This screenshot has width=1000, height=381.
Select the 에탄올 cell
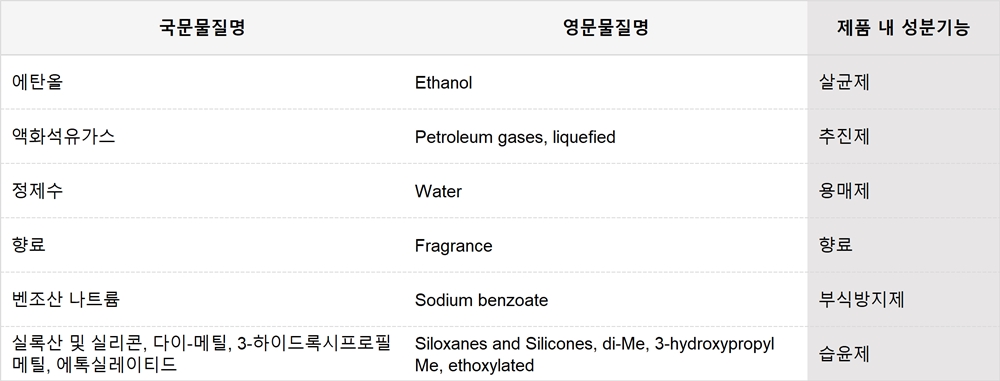tap(202, 82)
